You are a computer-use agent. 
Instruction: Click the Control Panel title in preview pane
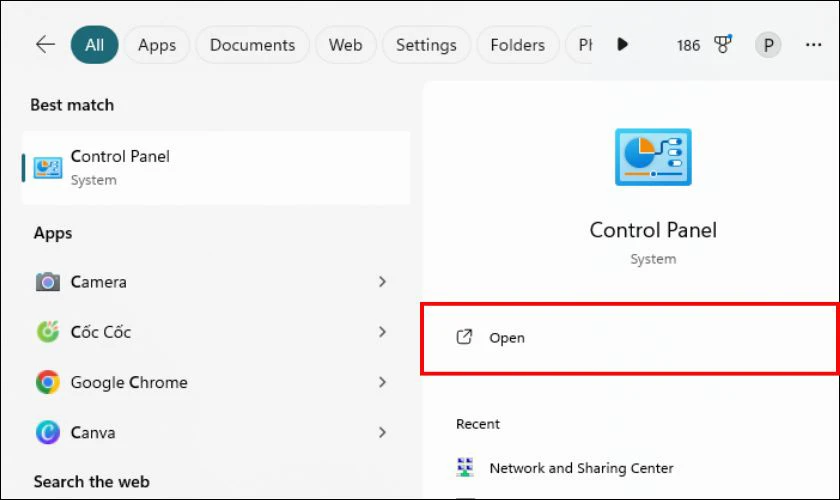tap(653, 230)
